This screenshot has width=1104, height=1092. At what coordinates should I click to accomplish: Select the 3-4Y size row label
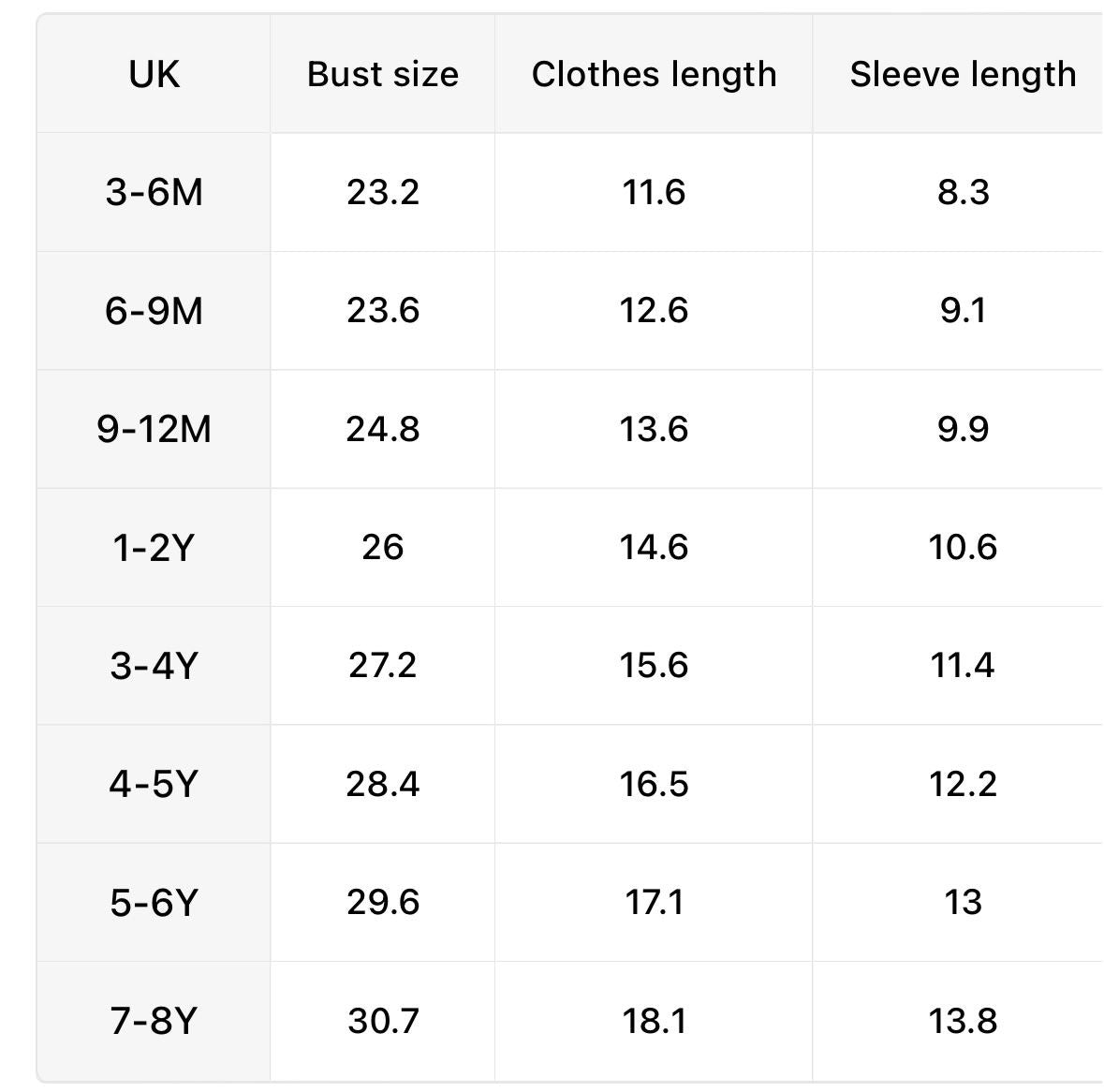coord(154,665)
